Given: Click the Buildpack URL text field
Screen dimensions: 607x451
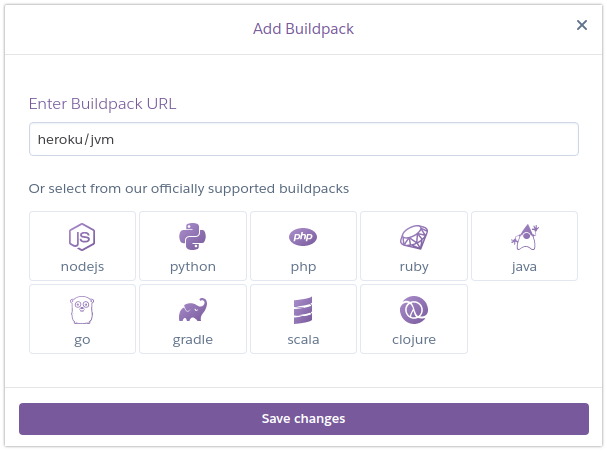Looking at the screenshot, I should tap(304, 139).
